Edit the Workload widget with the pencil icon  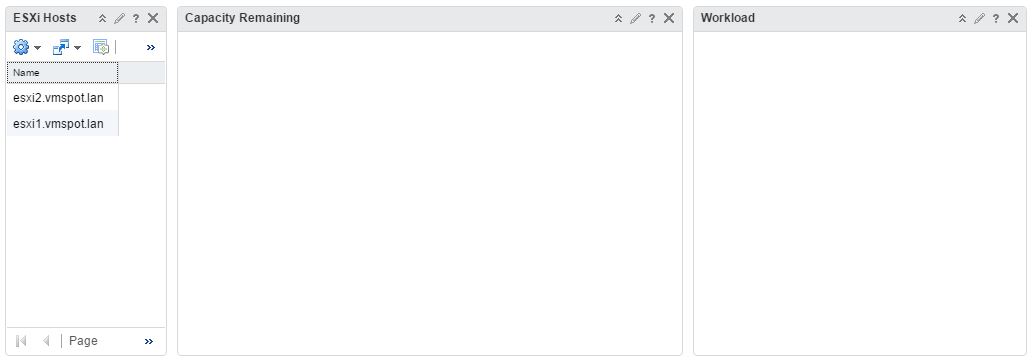(980, 18)
